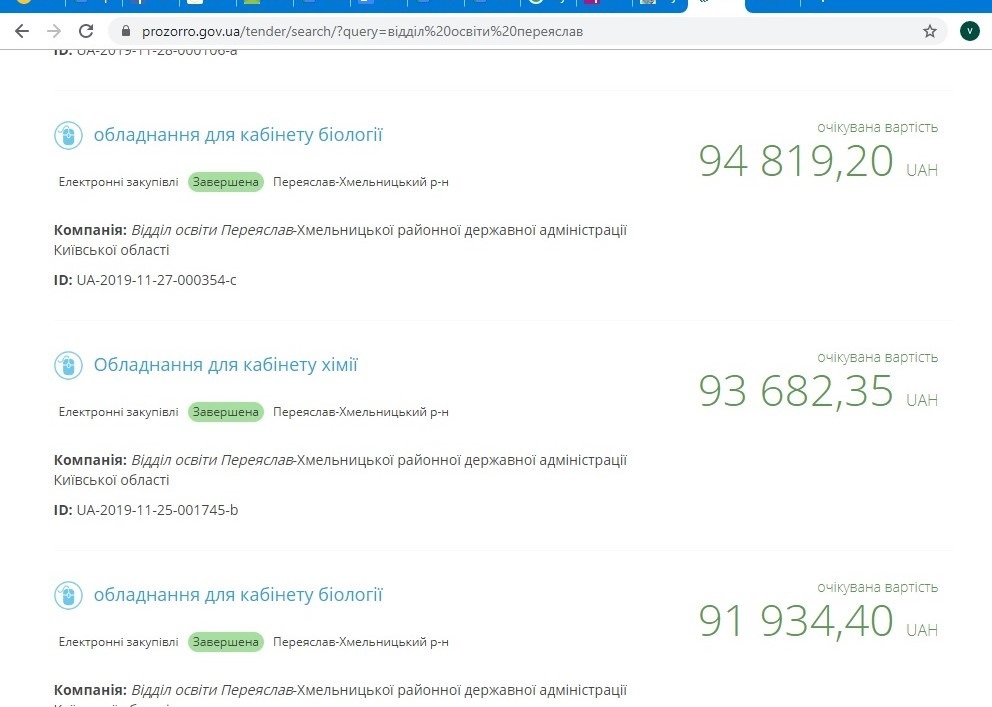Screen dimensions: 992x707
Task: Bookmark this page with the star icon
Action: pyautogui.click(x=929, y=31)
